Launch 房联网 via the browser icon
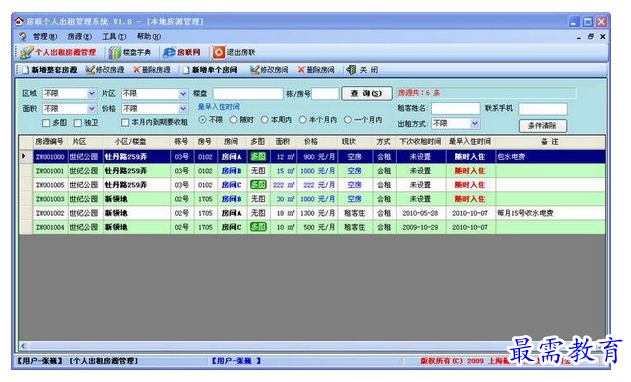 click(x=169, y=52)
